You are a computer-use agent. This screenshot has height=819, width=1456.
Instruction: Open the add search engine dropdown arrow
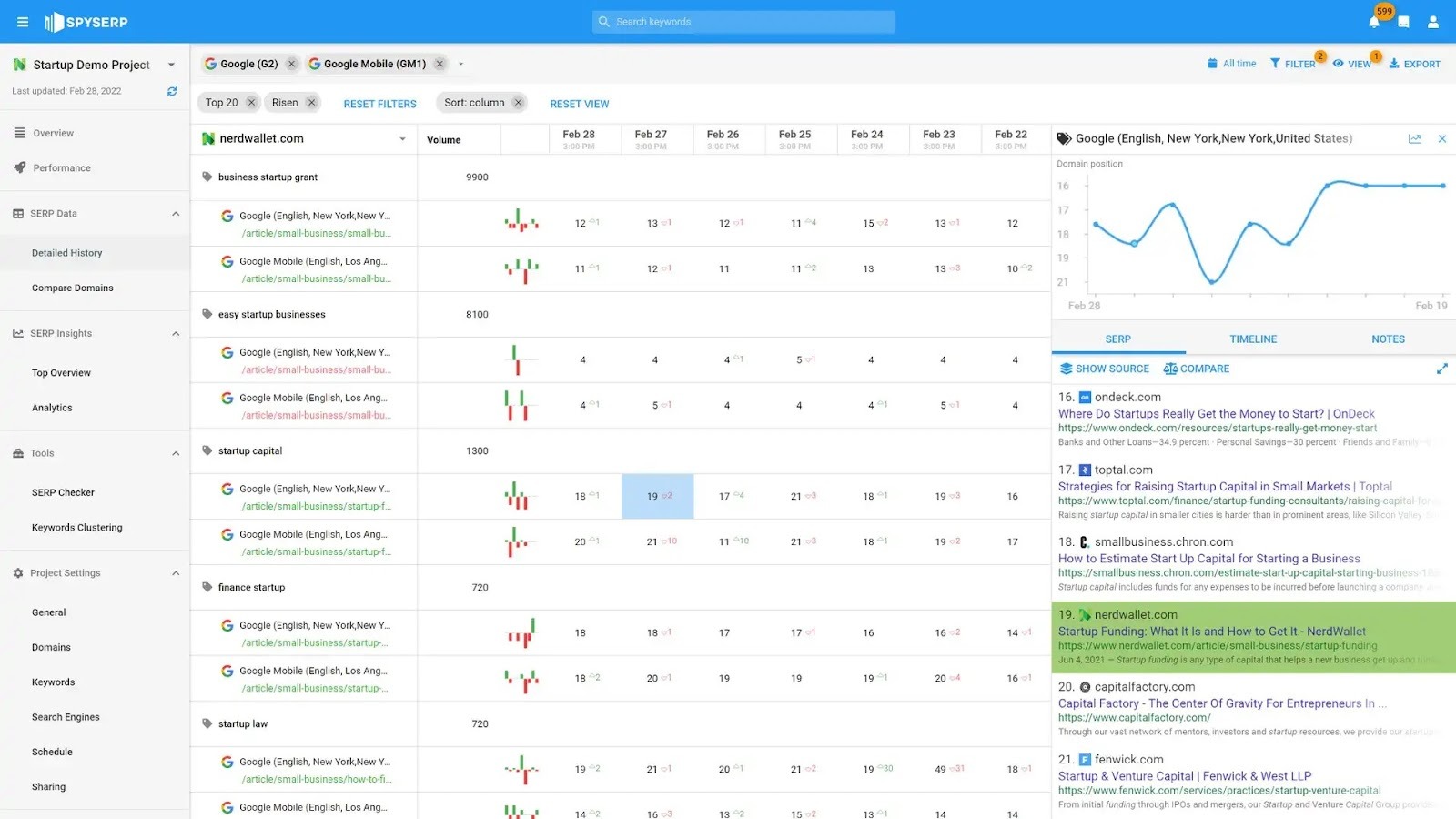(461, 64)
